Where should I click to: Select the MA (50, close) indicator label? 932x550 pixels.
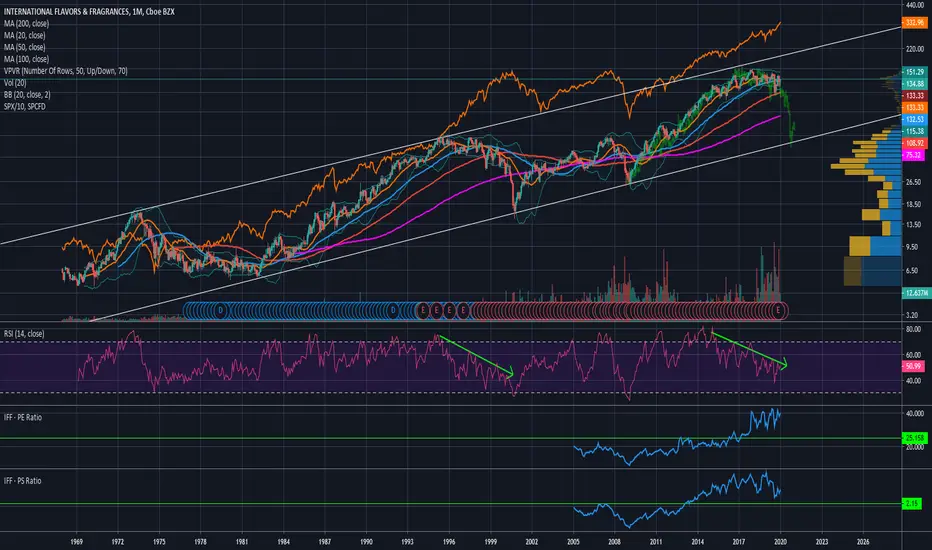click(x=24, y=48)
